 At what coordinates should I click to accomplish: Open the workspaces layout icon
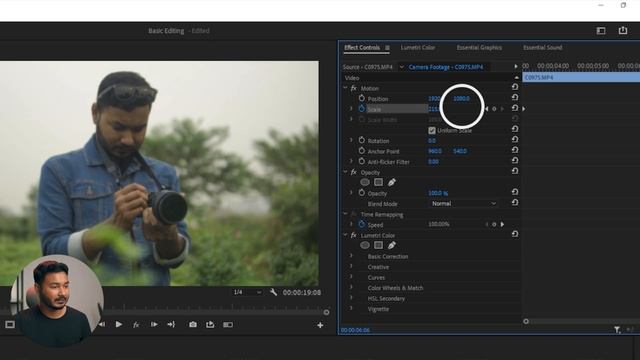(601, 31)
